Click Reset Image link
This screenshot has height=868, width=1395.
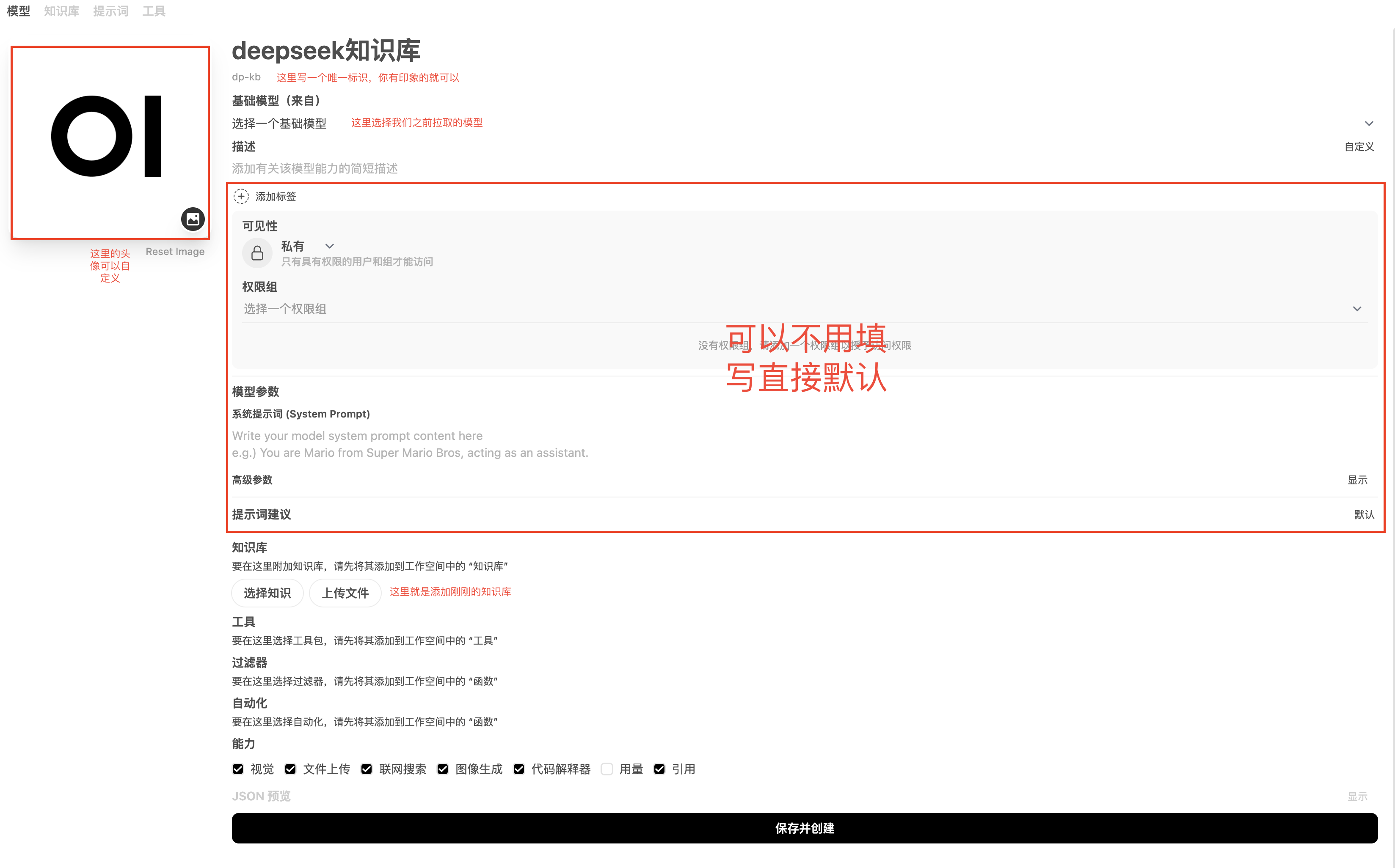[175, 251]
